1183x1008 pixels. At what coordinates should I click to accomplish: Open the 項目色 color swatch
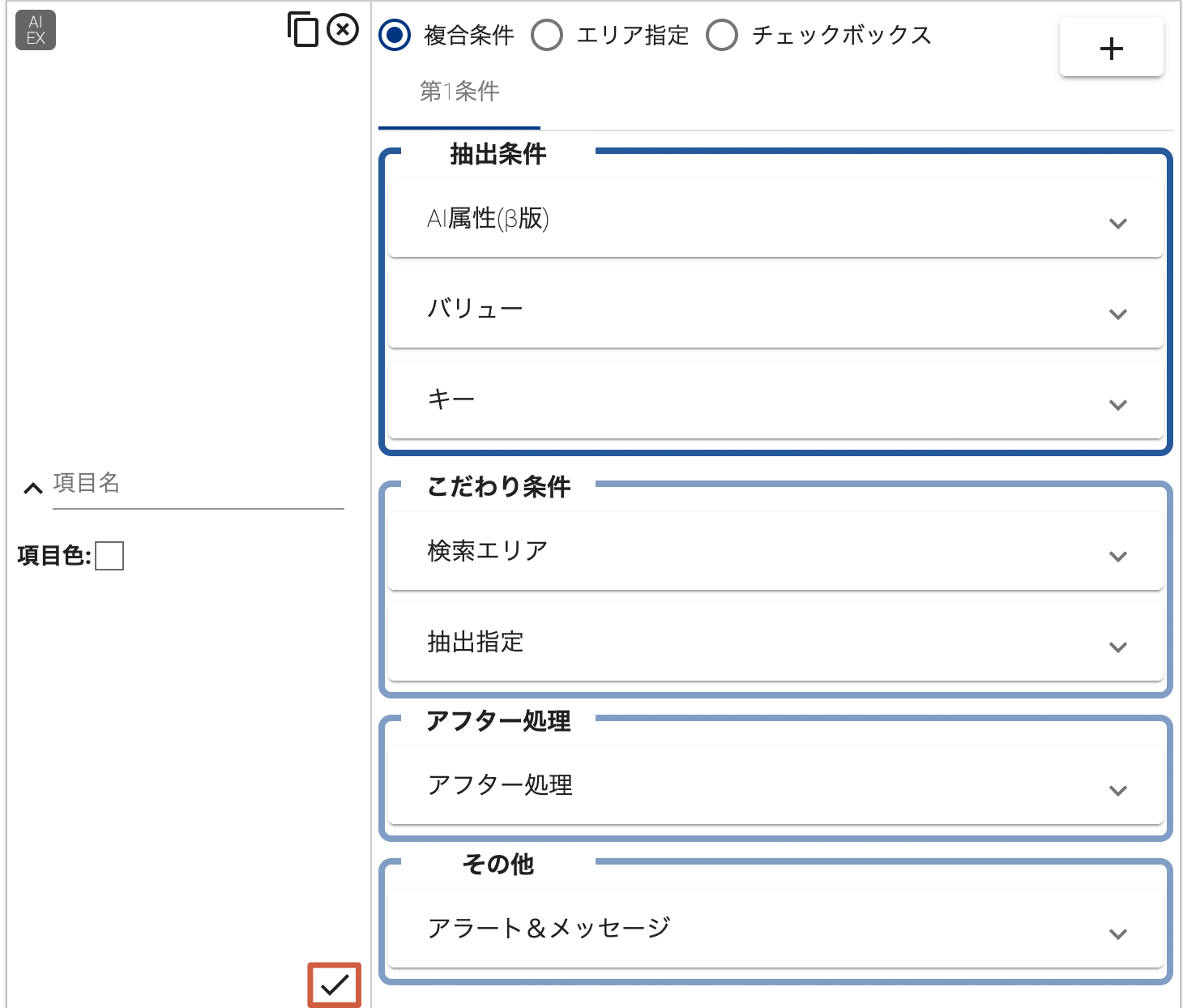pos(109,556)
